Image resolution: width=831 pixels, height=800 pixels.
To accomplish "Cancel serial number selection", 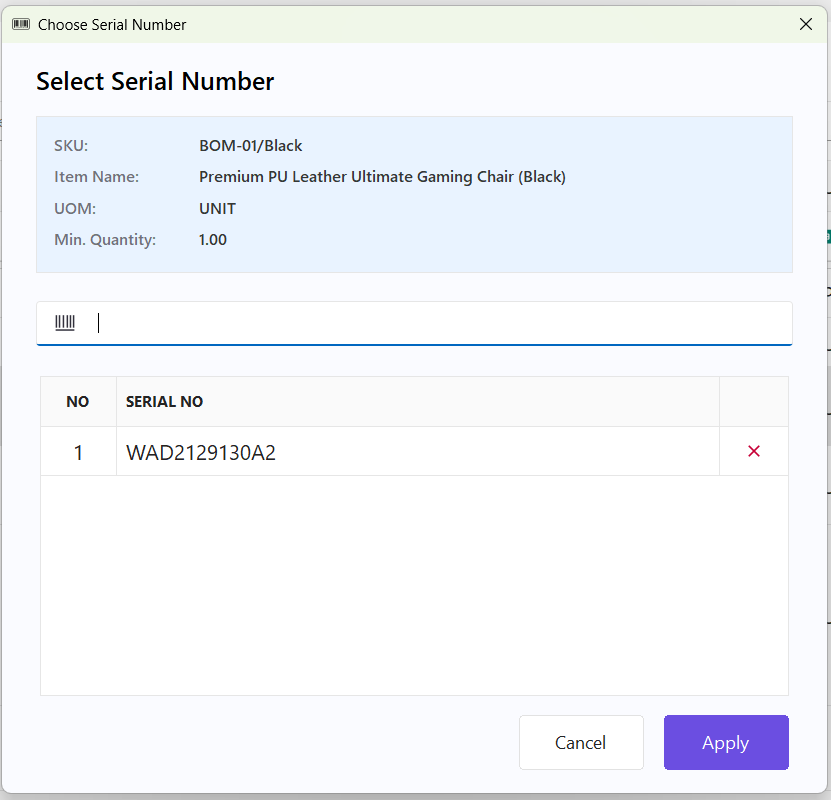I will 581,742.
